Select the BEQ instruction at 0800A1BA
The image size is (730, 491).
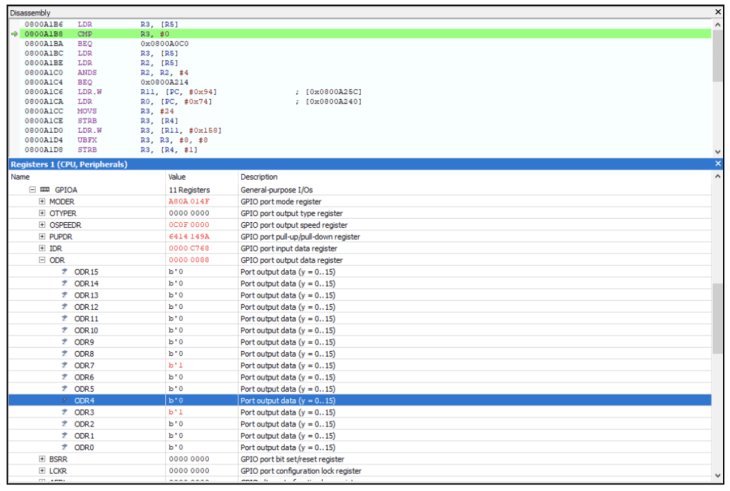point(85,44)
